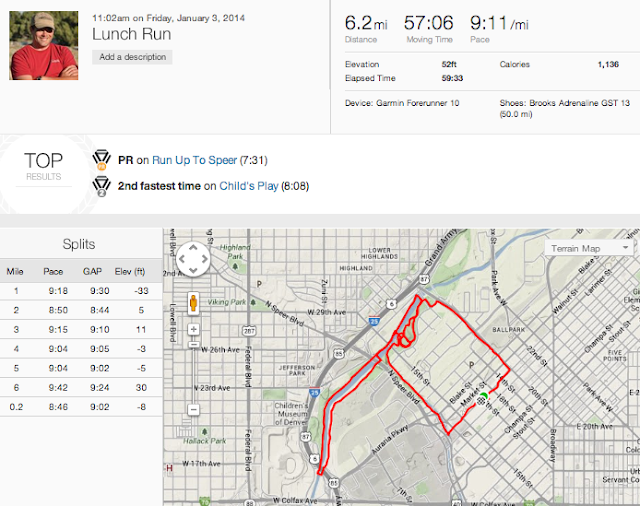Screen dimensions: 640x506
Task: Open the athlete profile photo
Action: [x=44, y=45]
